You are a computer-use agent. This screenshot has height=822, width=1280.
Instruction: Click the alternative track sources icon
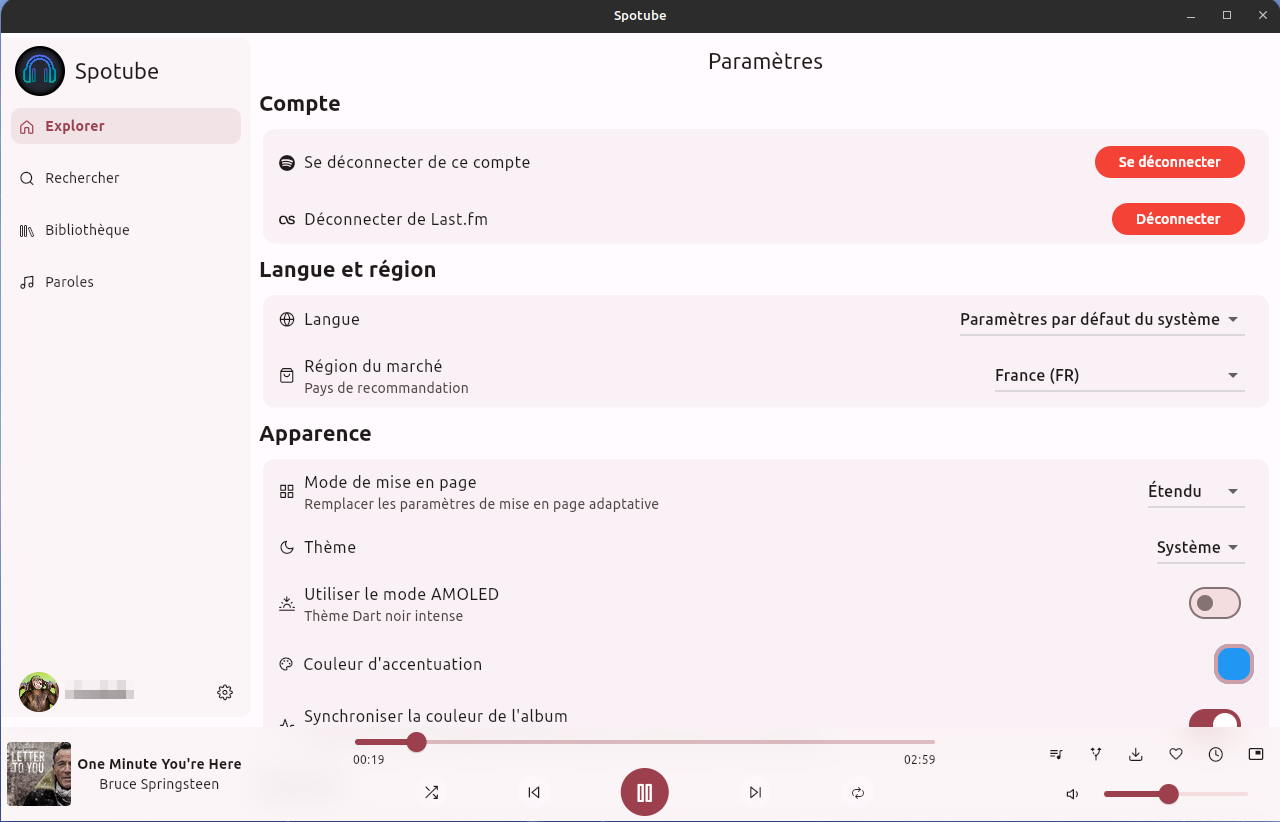[1096, 754]
